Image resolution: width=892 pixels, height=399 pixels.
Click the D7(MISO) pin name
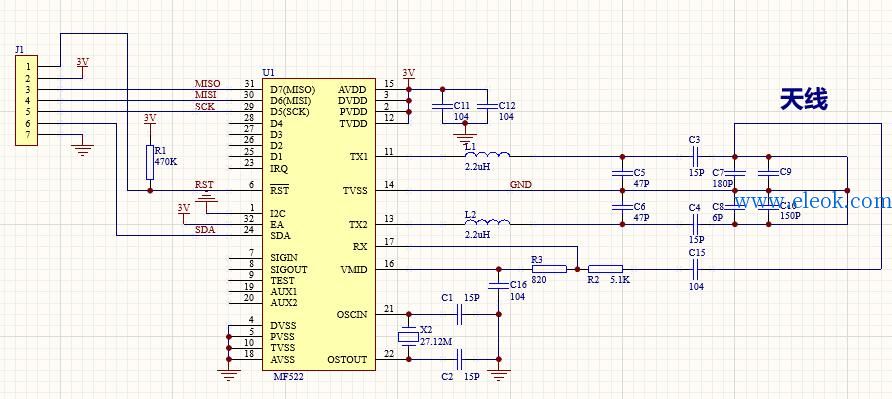(x=292, y=90)
